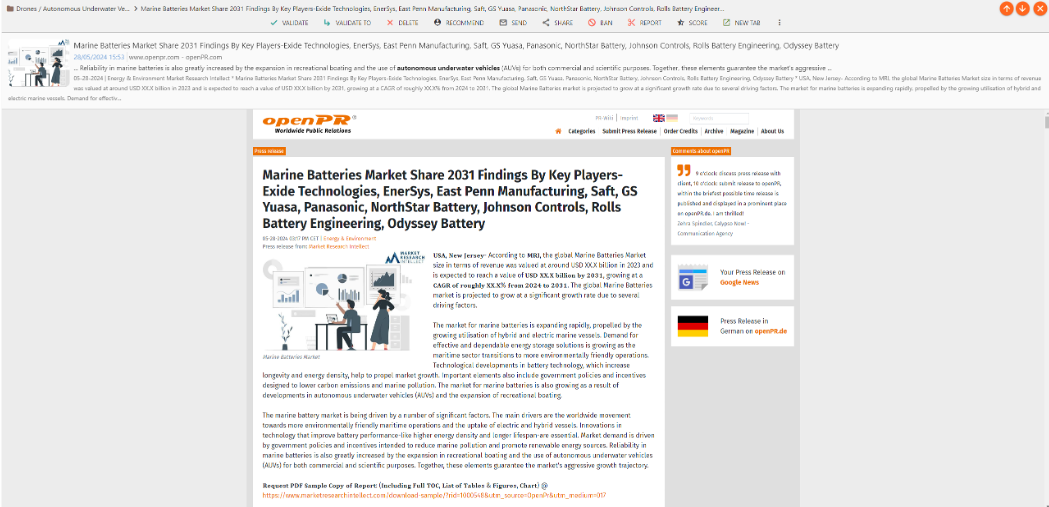This screenshot has width=1049, height=507.
Task: Click the article thumbnail in summary header
Action: 38,62
